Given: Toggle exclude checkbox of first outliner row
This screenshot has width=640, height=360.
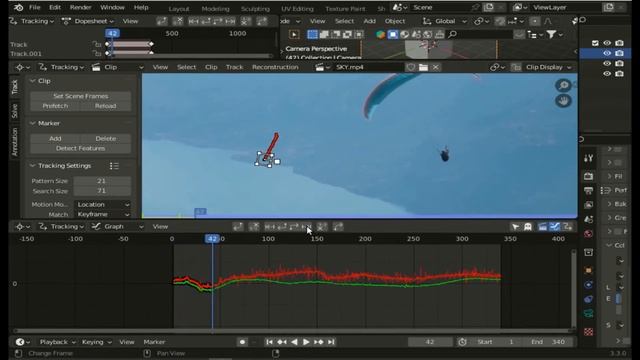Looking at the screenshot, I should pyautogui.click(x=595, y=43).
